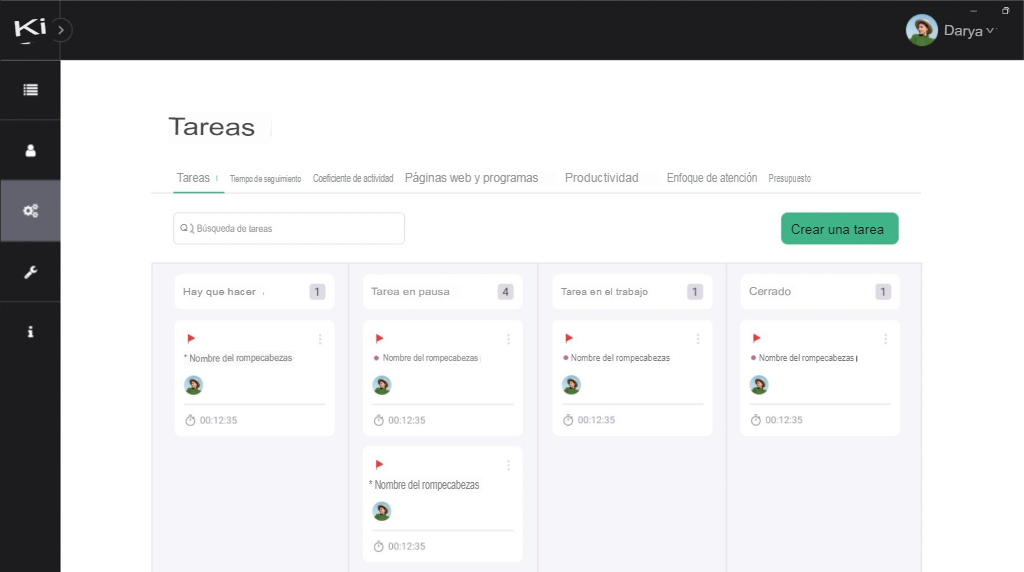Screen dimensions: 1024x572
Task: Open the Enfoque de atención tab
Action: coord(712,178)
